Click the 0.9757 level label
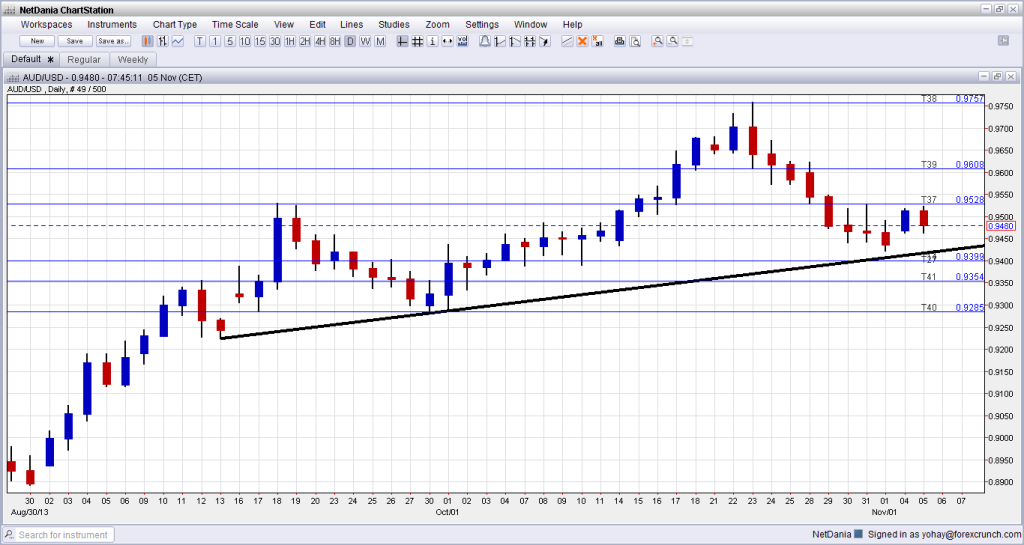 tap(970, 99)
